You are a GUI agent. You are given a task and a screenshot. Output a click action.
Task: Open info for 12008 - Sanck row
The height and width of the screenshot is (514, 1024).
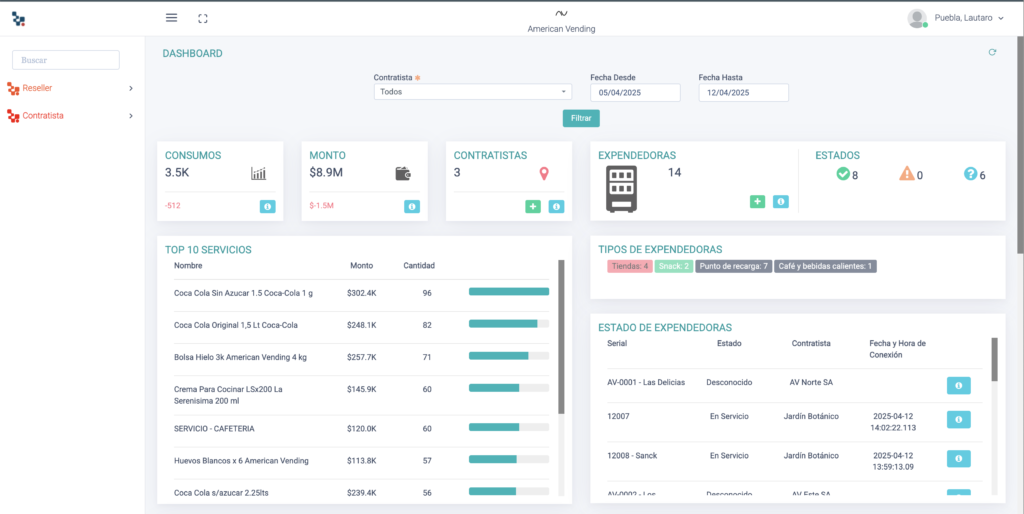pos(959,458)
